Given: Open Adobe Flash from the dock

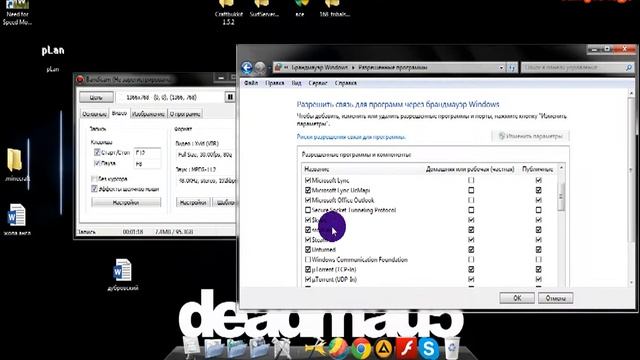Looking at the screenshot, I should coord(406,349).
